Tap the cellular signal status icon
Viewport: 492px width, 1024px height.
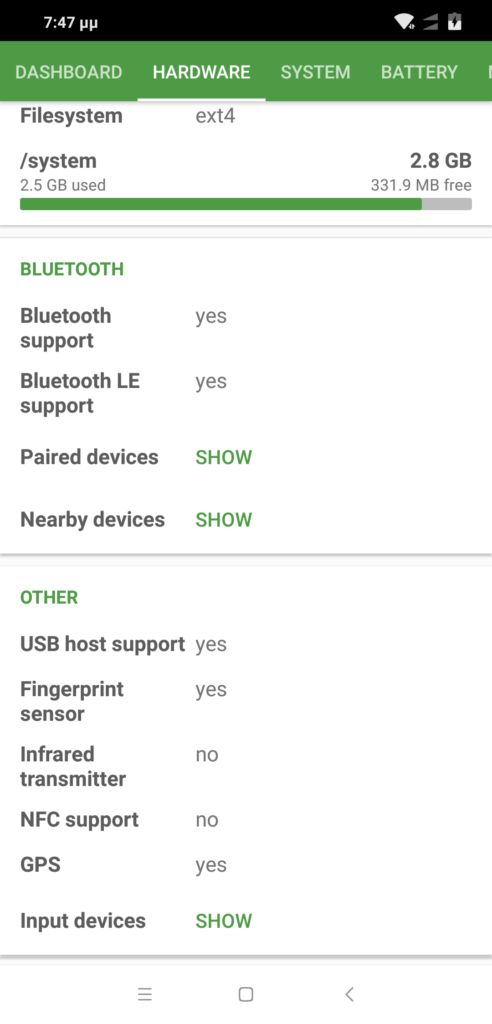click(x=430, y=22)
